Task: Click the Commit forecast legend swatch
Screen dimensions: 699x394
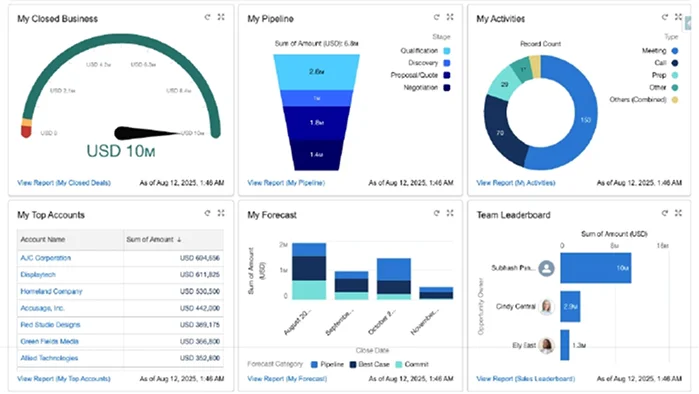Action: pos(399,365)
